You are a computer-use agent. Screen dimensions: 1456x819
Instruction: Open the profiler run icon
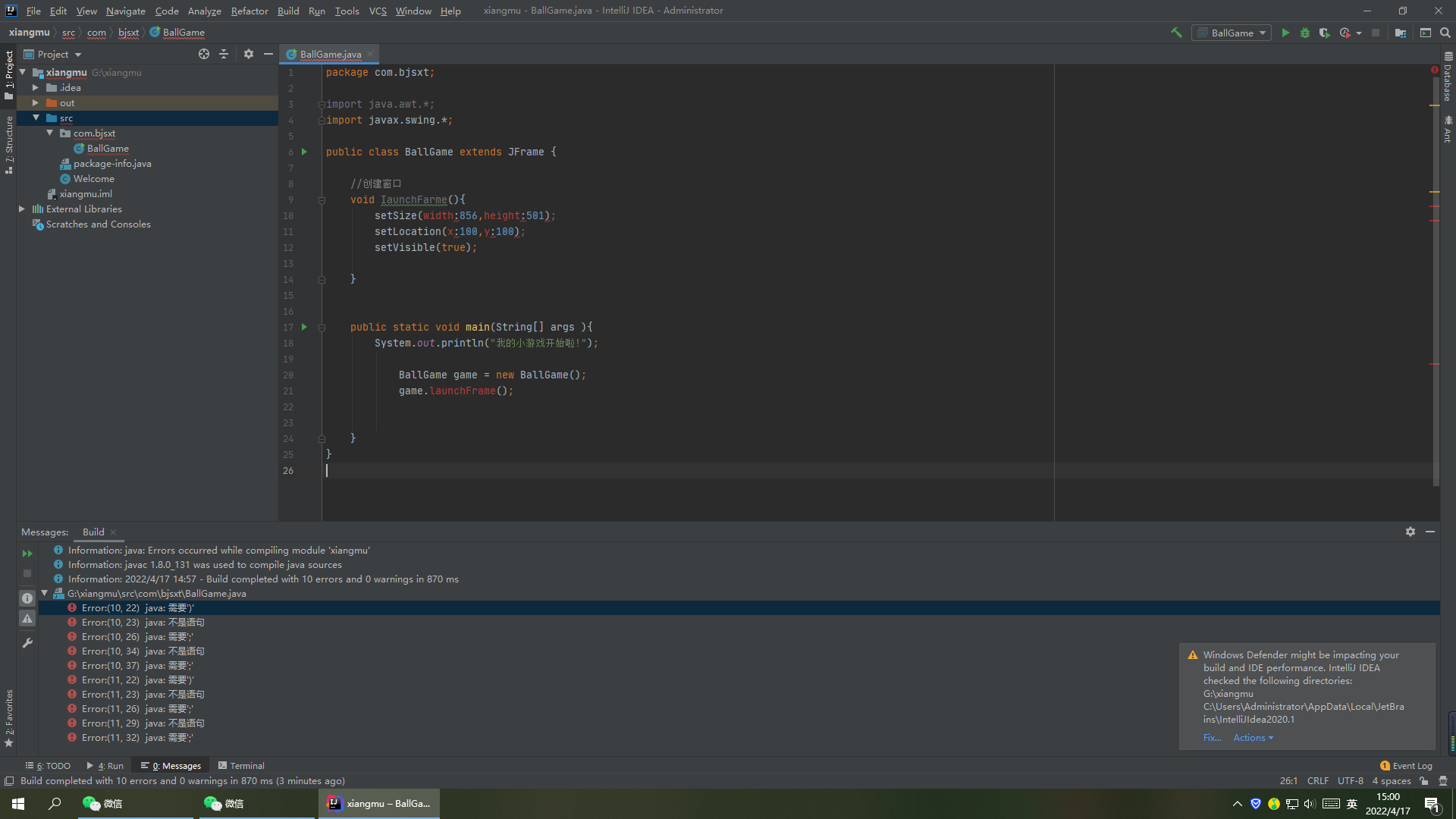tap(1345, 33)
